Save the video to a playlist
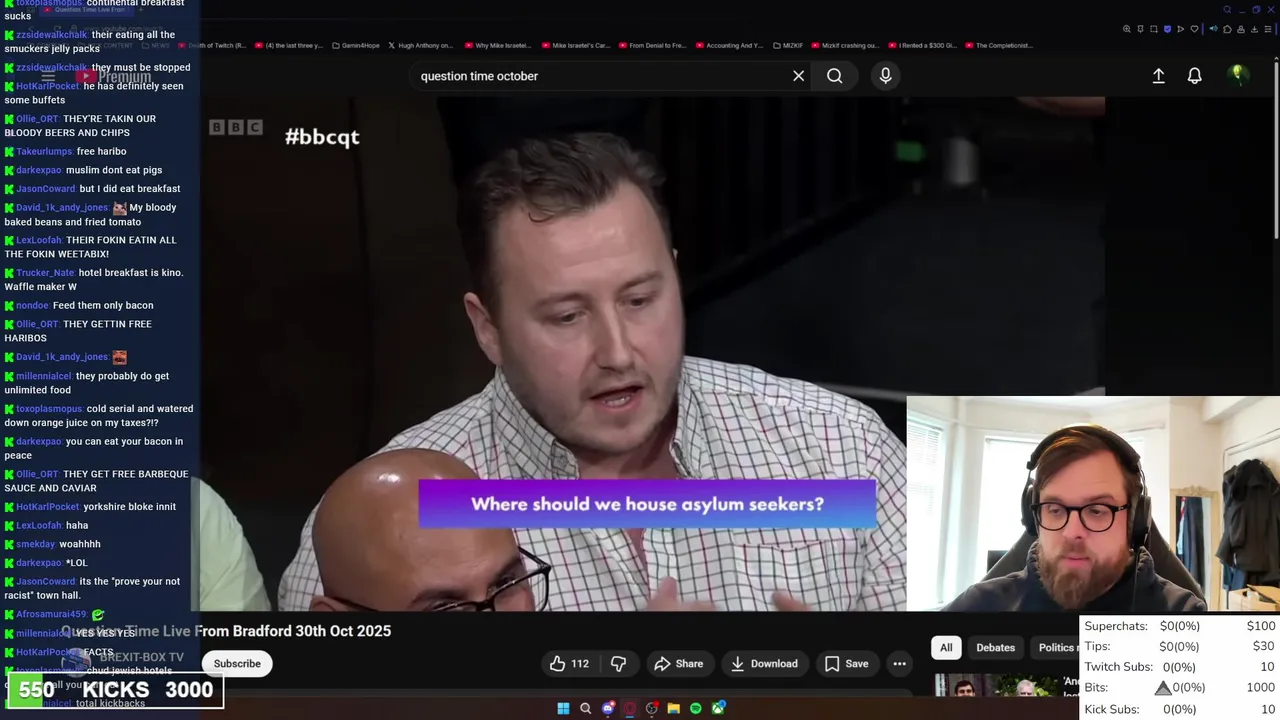 pos(846,663)
